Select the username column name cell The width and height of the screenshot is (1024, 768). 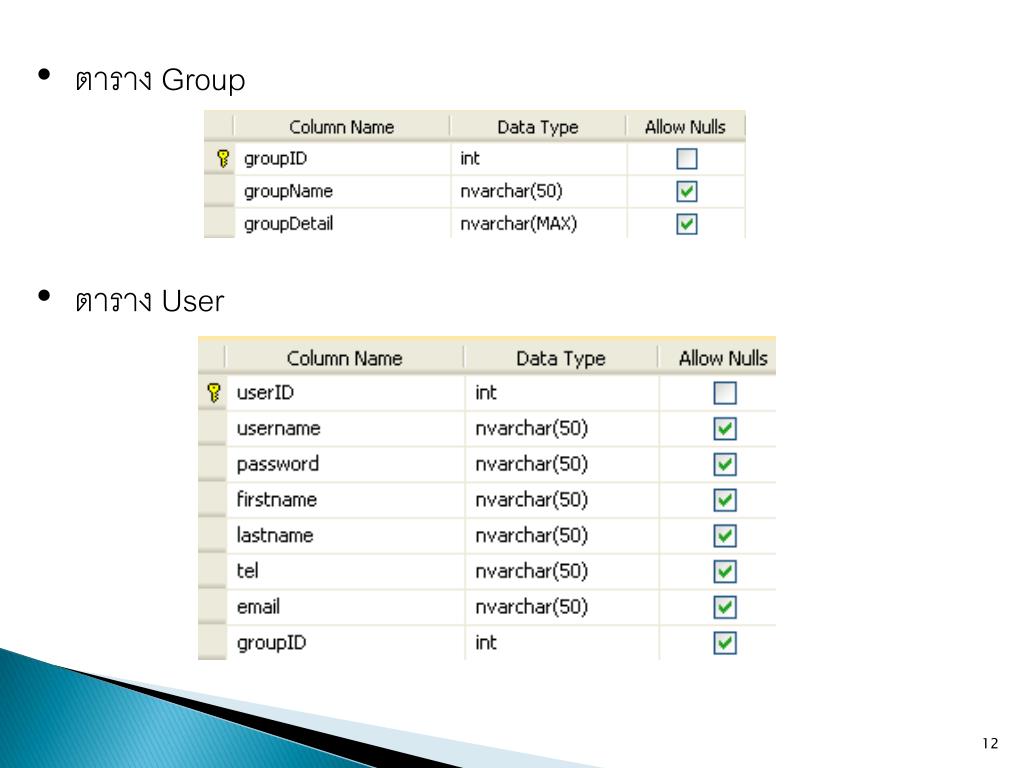pyautogui.click(x=345, y=428)
